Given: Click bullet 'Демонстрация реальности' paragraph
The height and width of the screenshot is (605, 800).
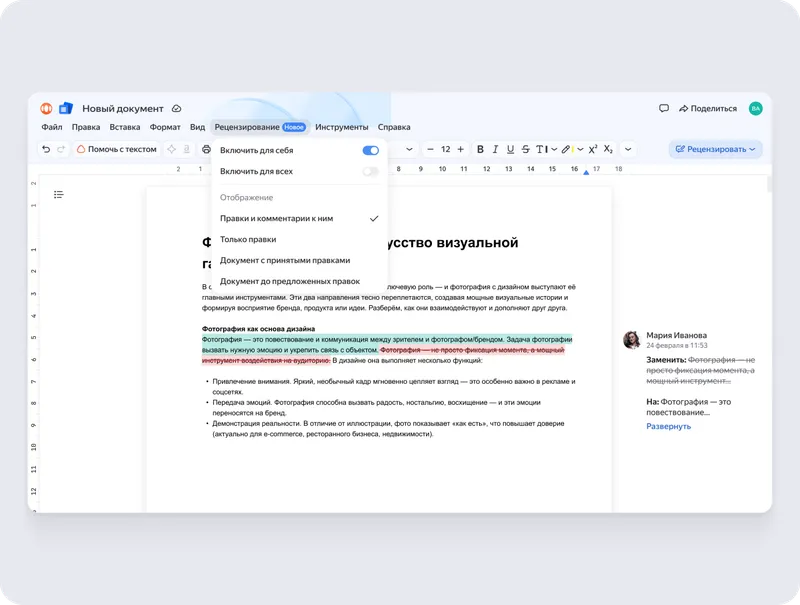Looking at the screenshot, I should pos(388,428).
